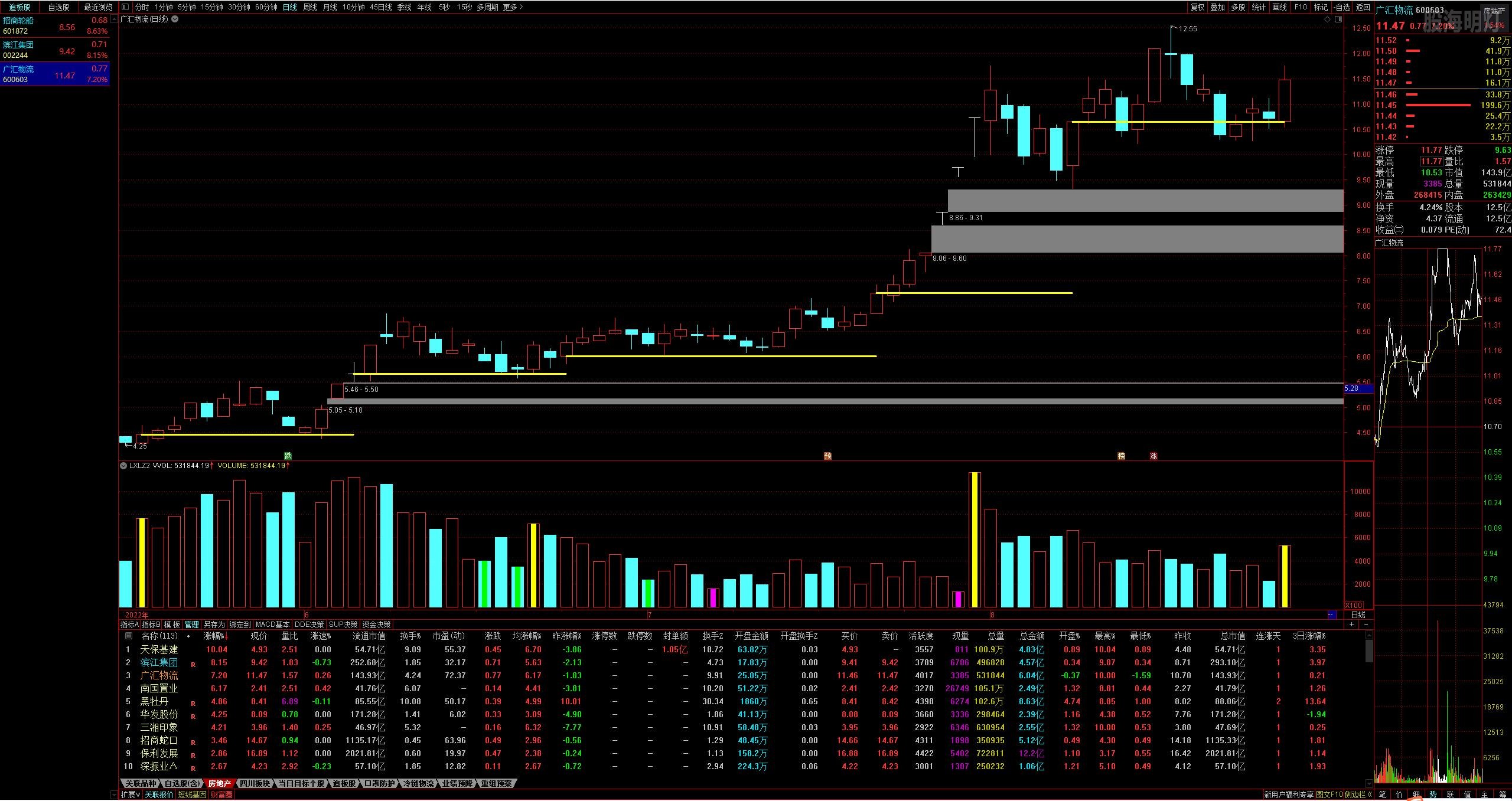Select the 60分钟 period
The height and width of the screenshot is (801, 1512).
tap(266, 7)
